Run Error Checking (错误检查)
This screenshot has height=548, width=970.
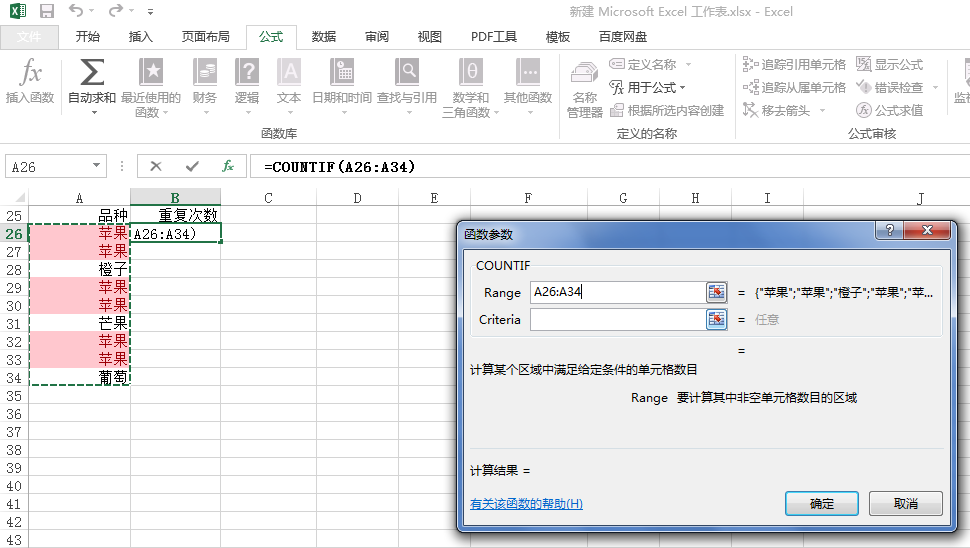[890, 87]
